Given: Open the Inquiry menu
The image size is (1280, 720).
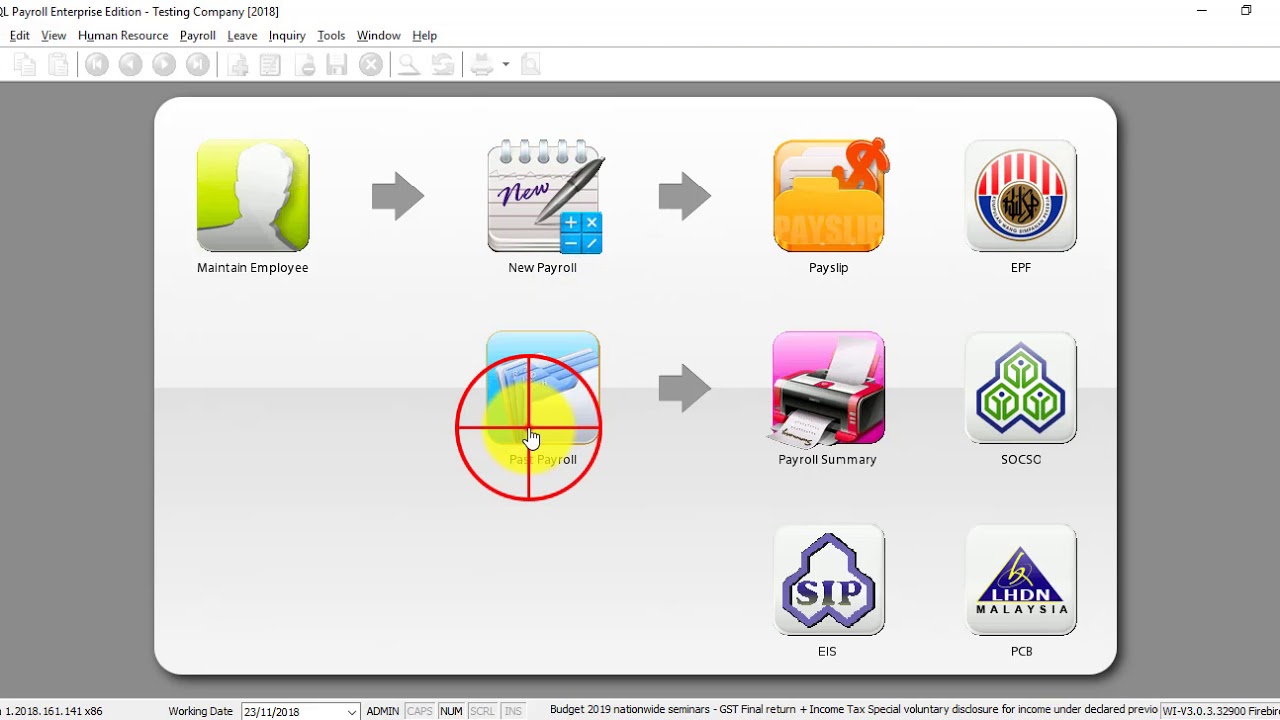Looking at the screenshot, I should (287, 35).
